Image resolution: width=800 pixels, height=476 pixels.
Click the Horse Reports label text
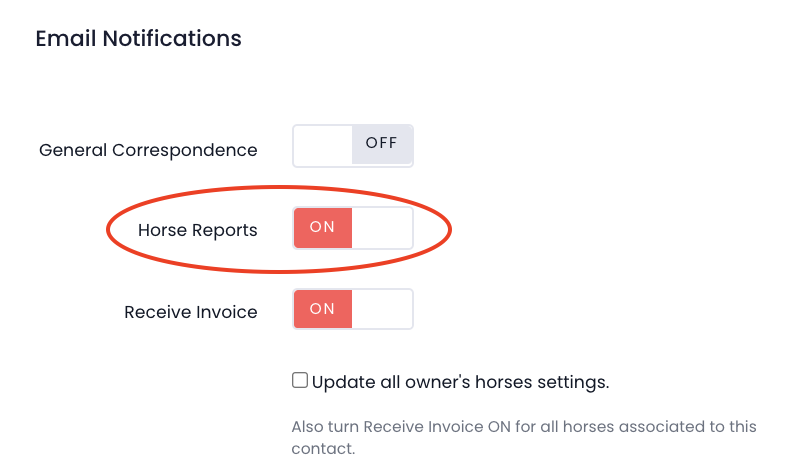pyautogui.click(x=197, y=230)
